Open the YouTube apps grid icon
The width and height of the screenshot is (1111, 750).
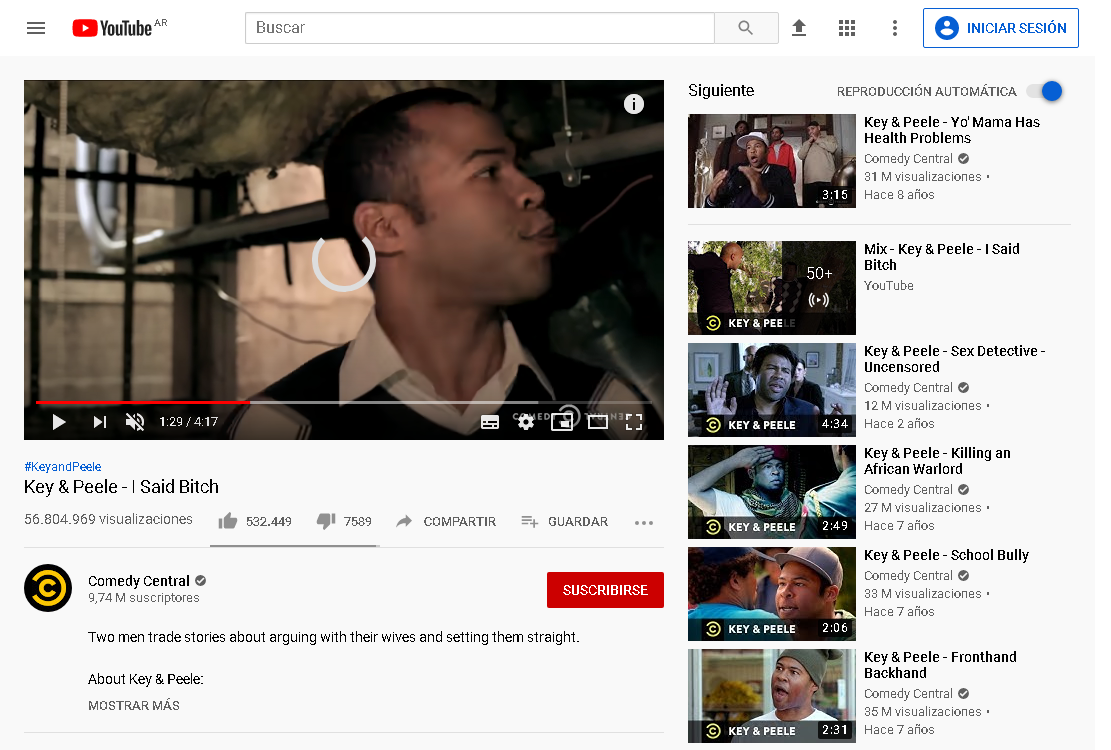click(847, 28)
